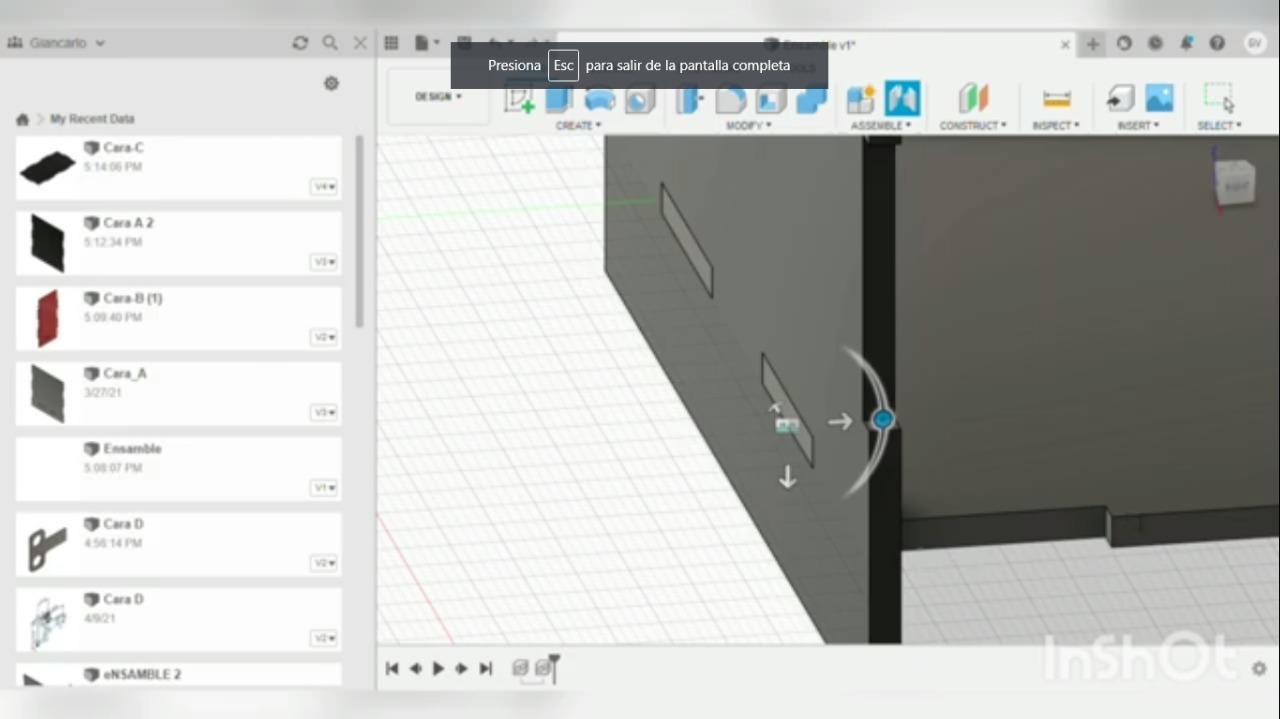Viewport: 1280px width, 719px height.
Task: Select the Hole tool
Action: (640, 99)
